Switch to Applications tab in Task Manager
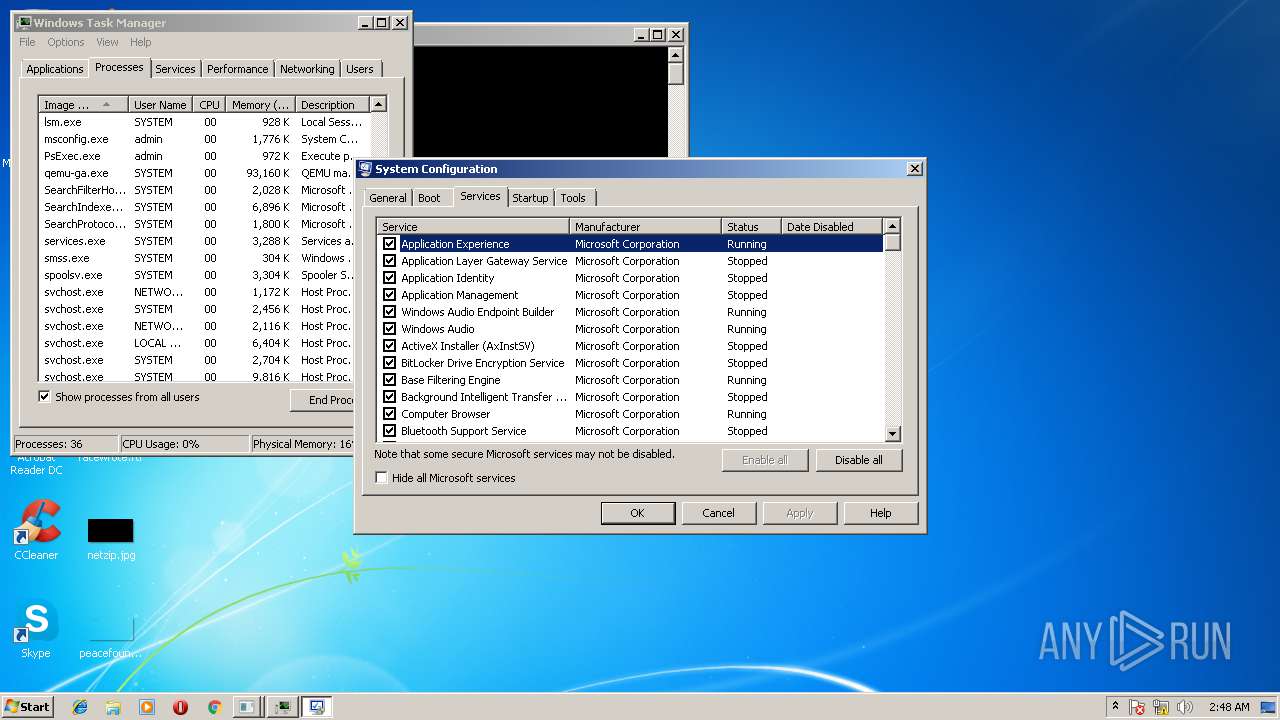 tap(55, 69)
